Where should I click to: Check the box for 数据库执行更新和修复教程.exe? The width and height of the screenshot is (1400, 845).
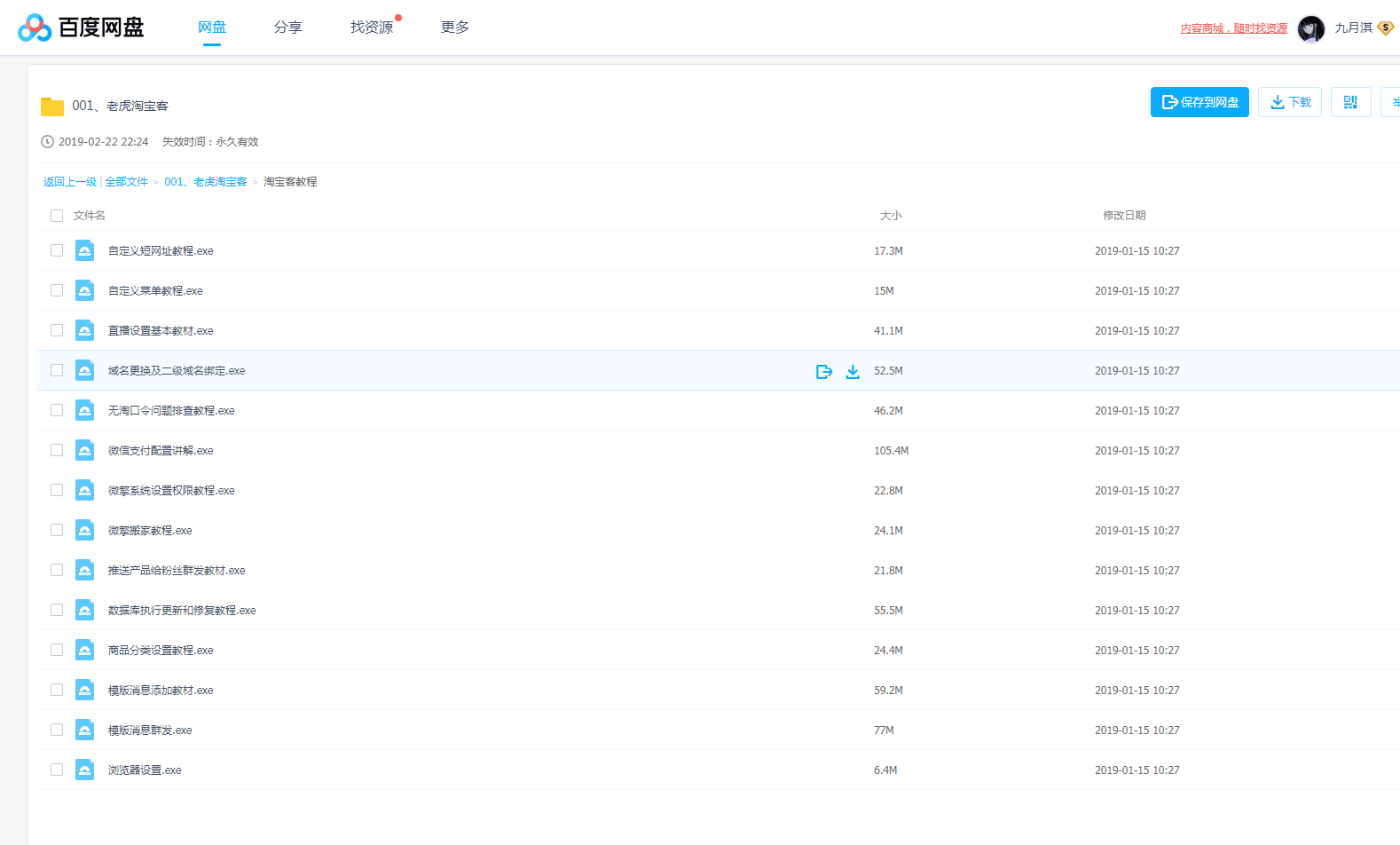tap(57, 610)
